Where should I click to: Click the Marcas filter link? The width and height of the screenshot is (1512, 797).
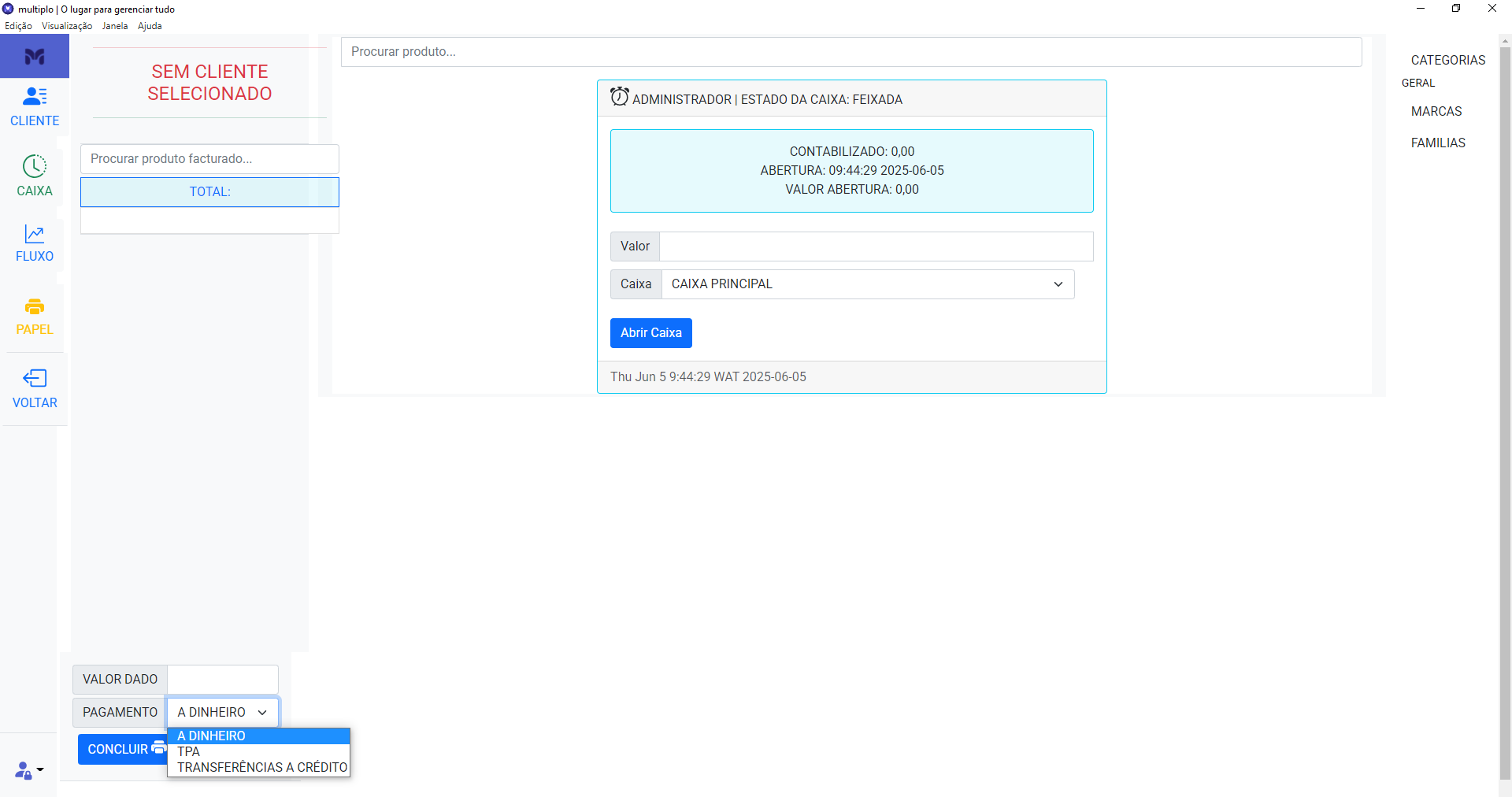click(x=1436, y=112)
